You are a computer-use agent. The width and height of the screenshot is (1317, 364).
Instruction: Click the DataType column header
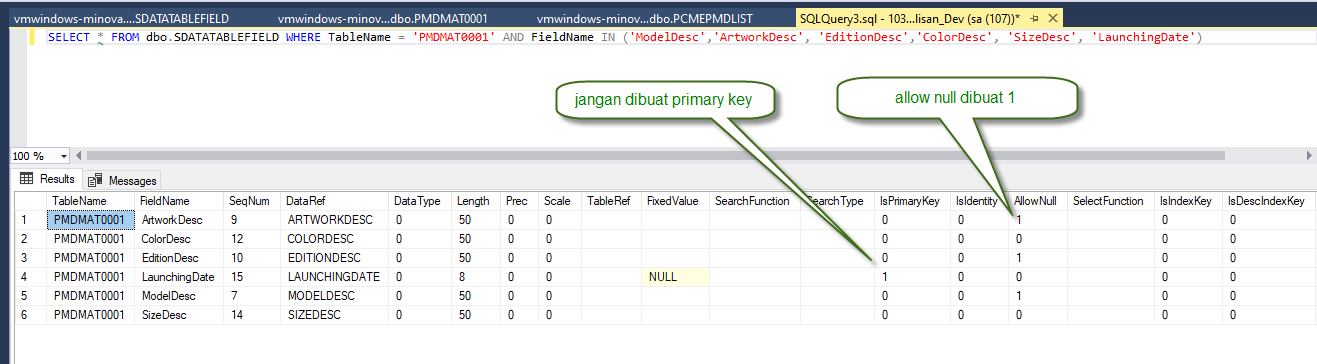tap(419, 201)
